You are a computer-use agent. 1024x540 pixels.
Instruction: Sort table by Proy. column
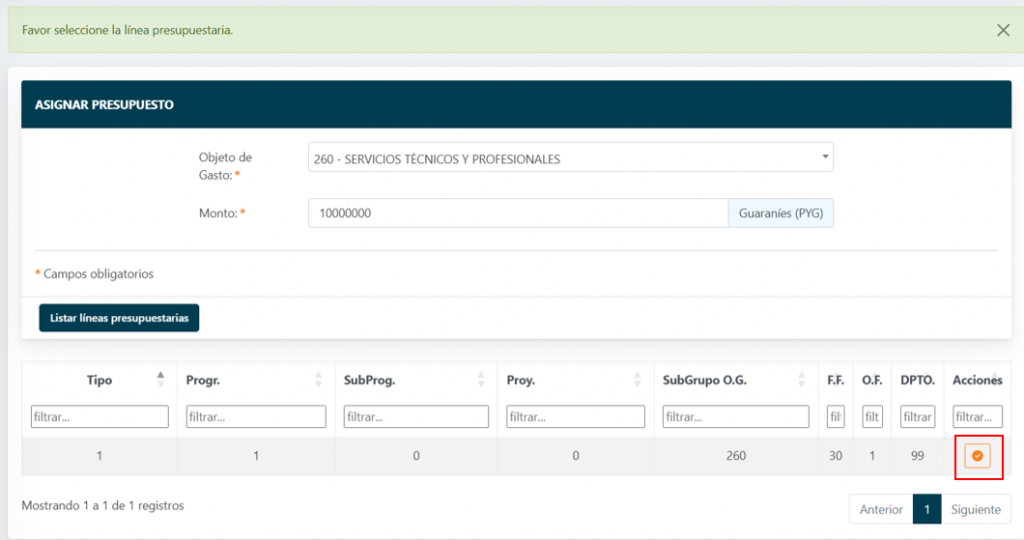click(x=575, y=380)
